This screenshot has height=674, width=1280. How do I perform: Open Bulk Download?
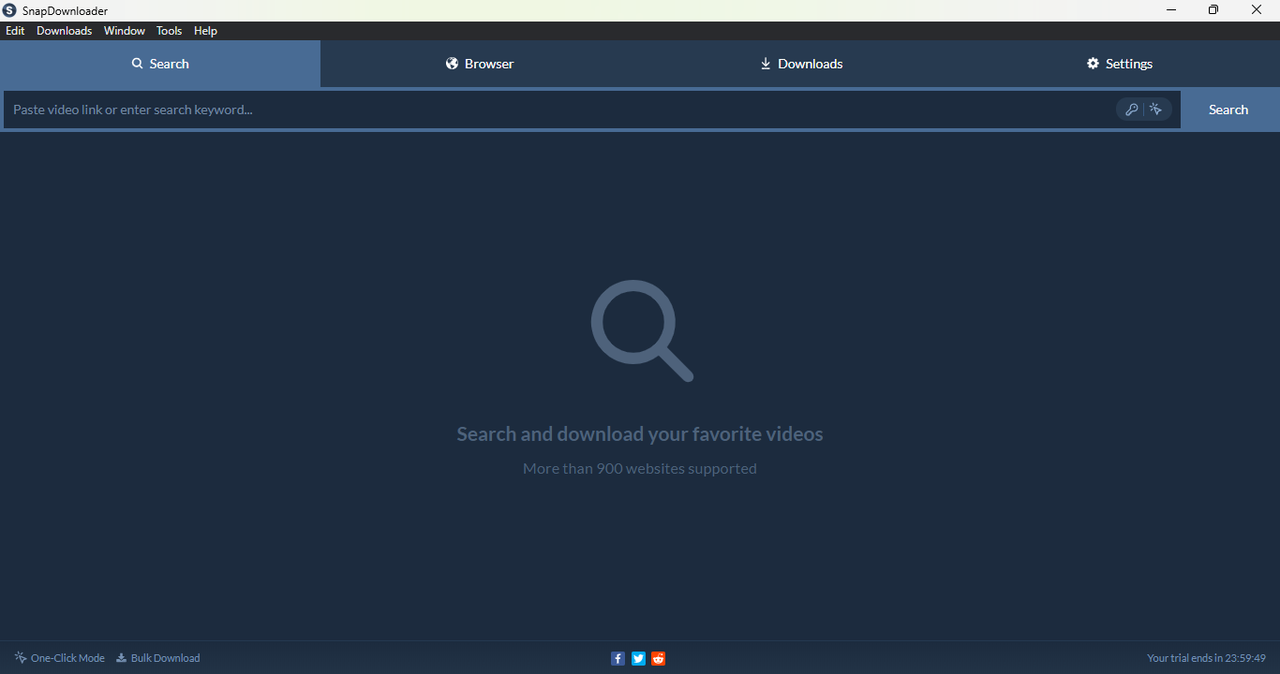tap(158, 658)
